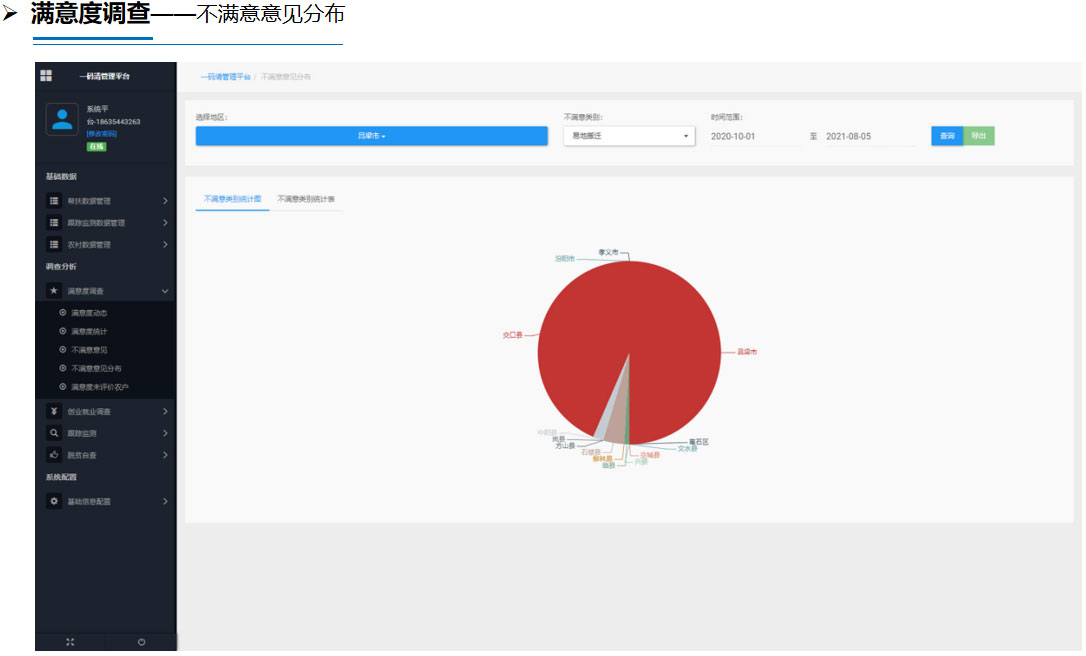The width and height of the screenshot is (1086, 656).
Task: Select the radio bullet beside 不满意意见分布
Action: point(62,368)
